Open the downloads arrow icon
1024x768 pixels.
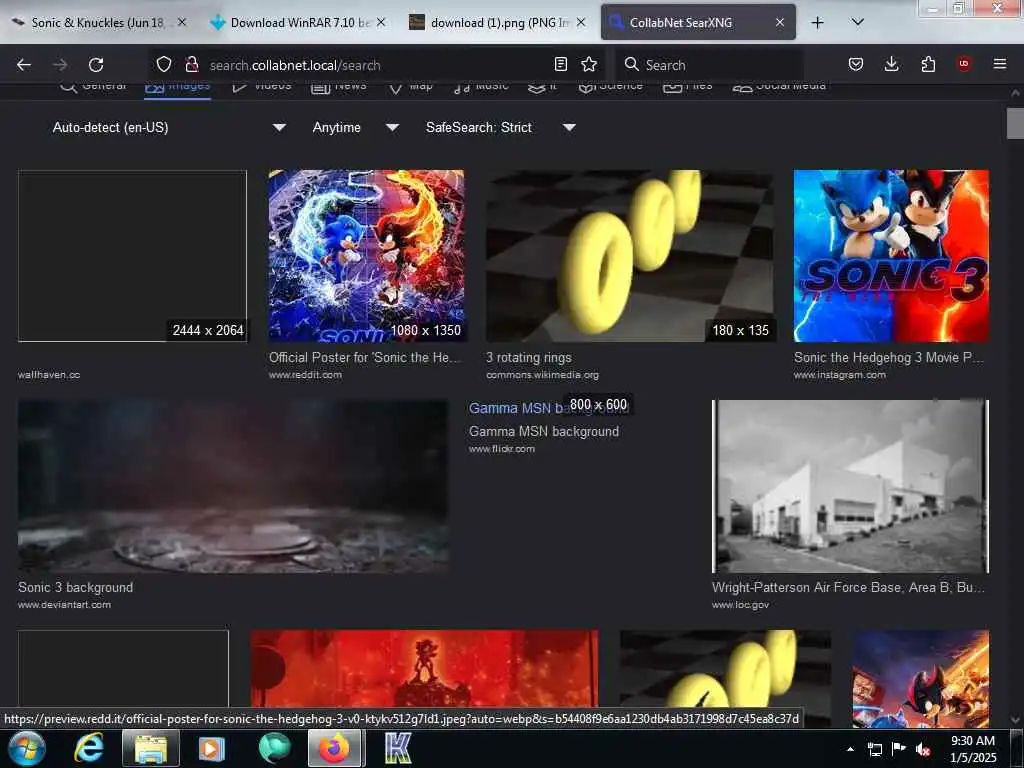click(891, 64)
